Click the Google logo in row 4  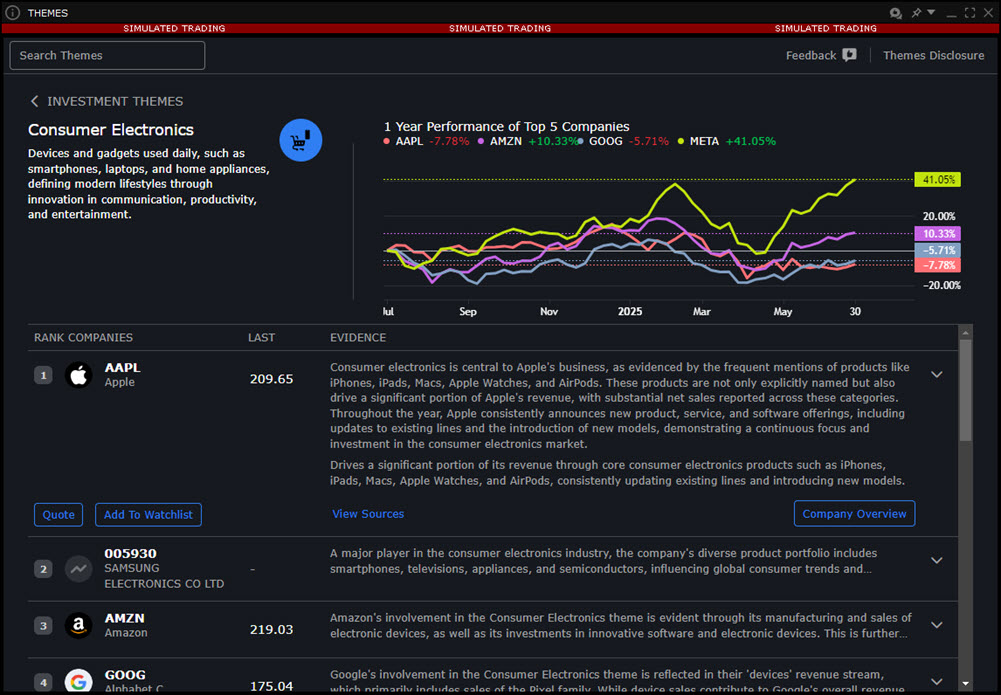pos(79,682)
